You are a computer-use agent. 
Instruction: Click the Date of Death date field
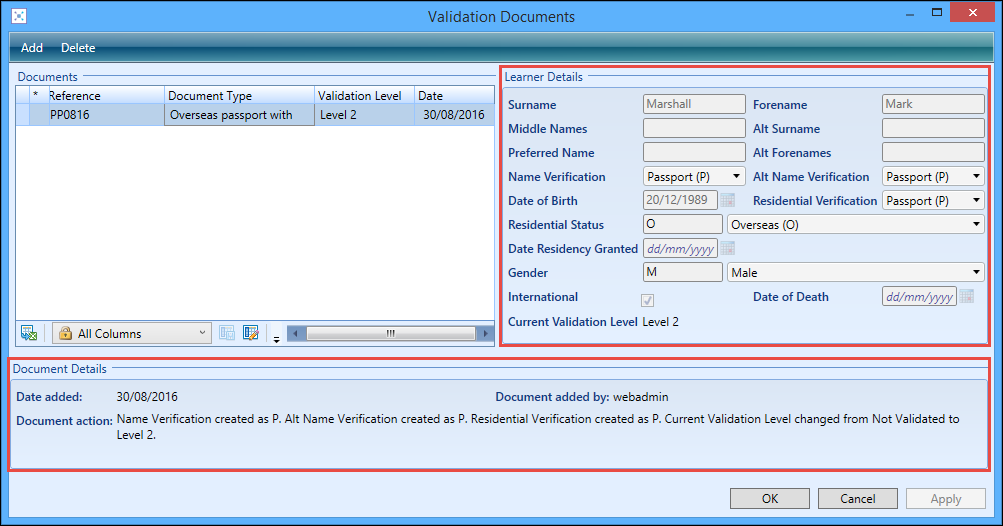click(x=919, y=296)
